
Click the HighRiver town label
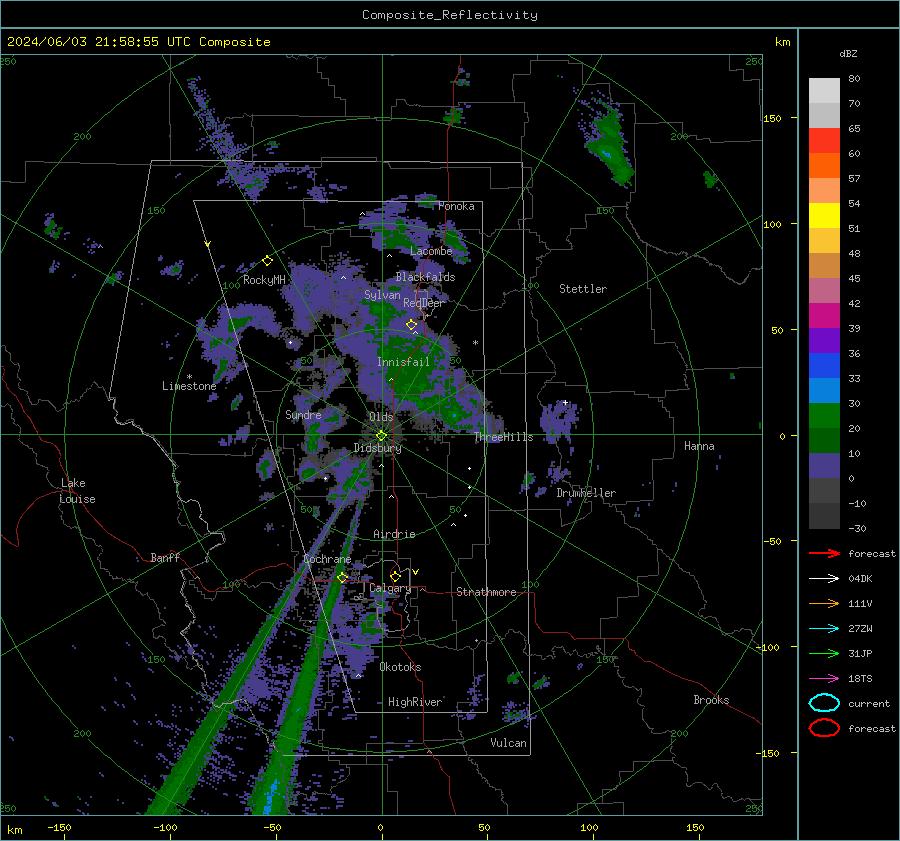pos(415,702)
